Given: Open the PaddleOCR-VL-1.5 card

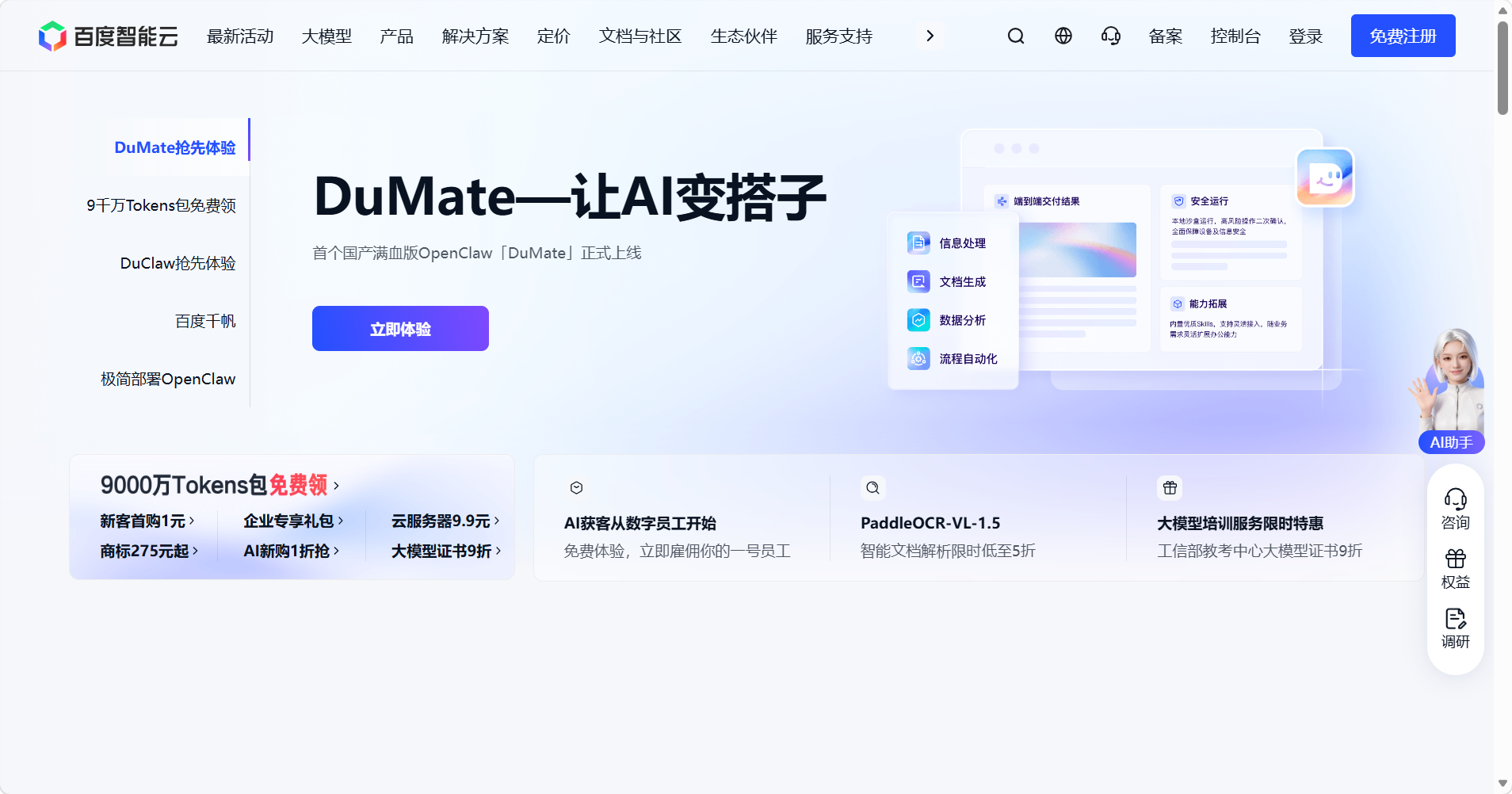Looking at the screenshot, I should coord(976,519).
